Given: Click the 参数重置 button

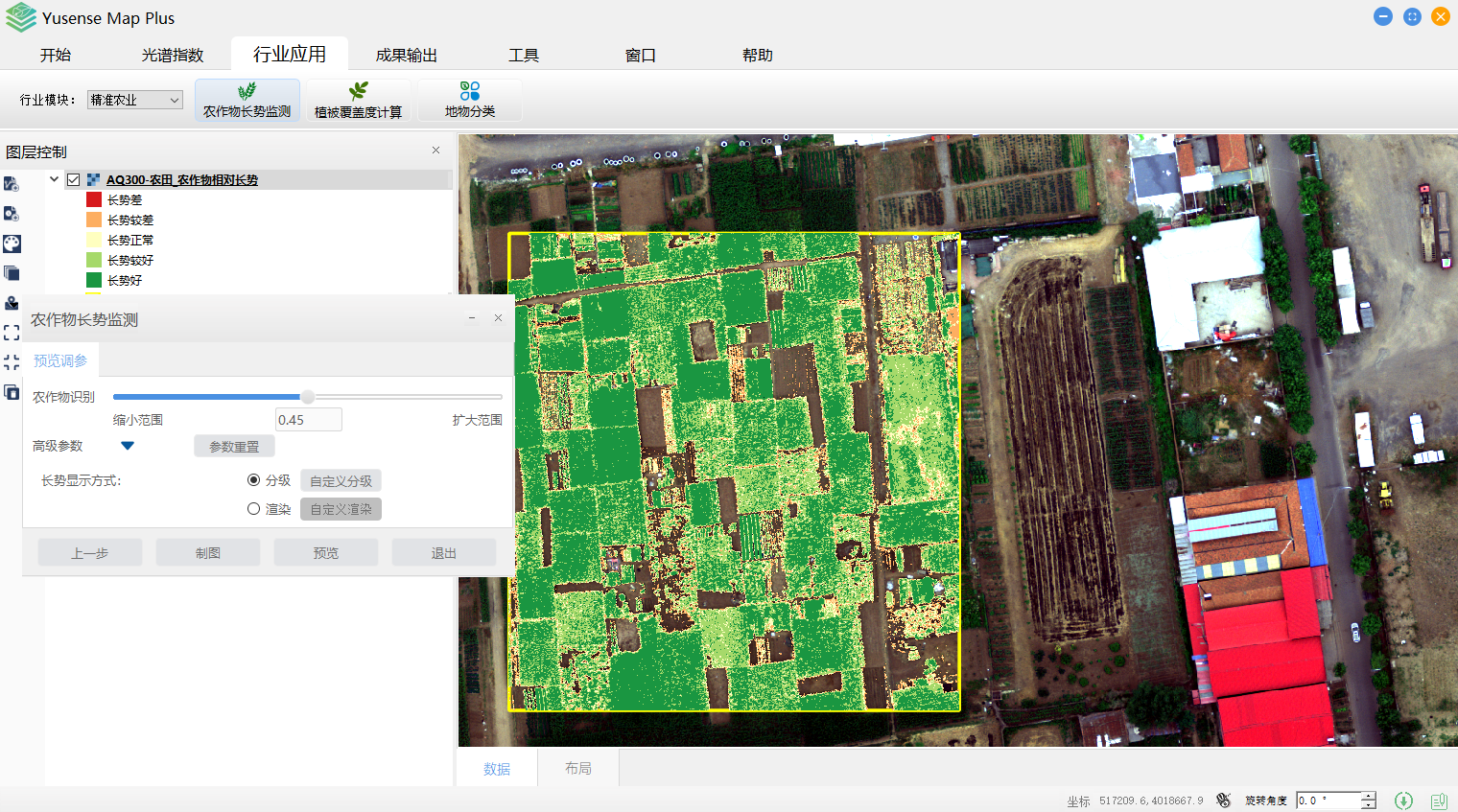Looking at the screenshot, I should pyautogui.click(x=234, y=447).
